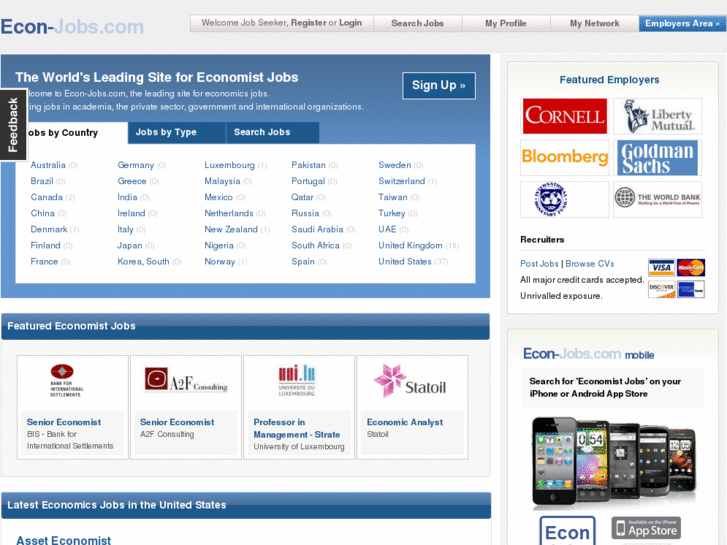Open Turkey jobs listing

pyautogui.click(x=392, y=213)
